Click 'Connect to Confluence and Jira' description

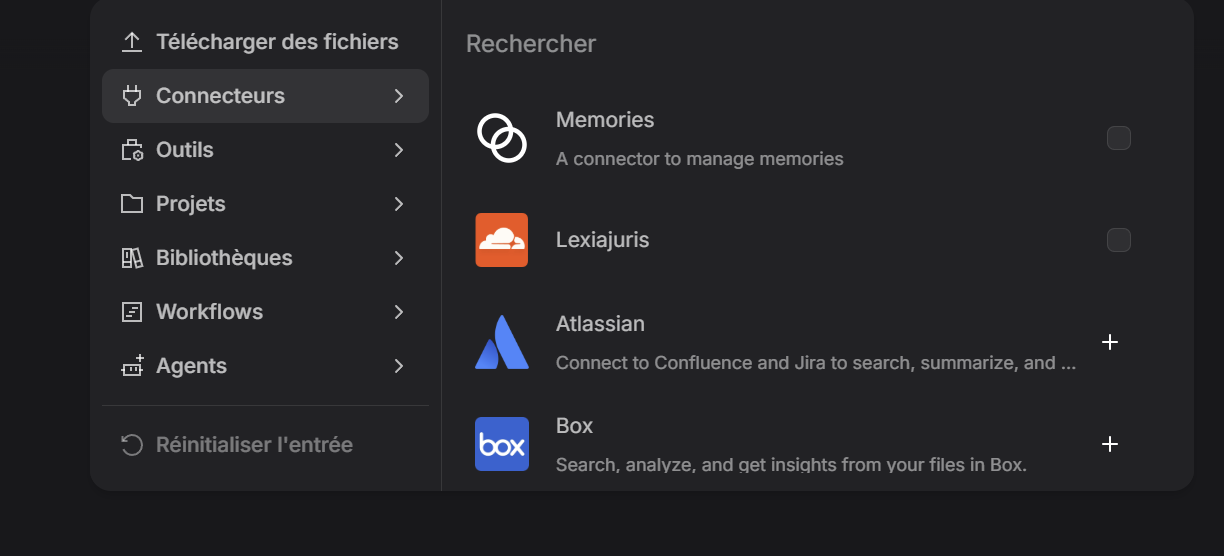tap(816, 363)
